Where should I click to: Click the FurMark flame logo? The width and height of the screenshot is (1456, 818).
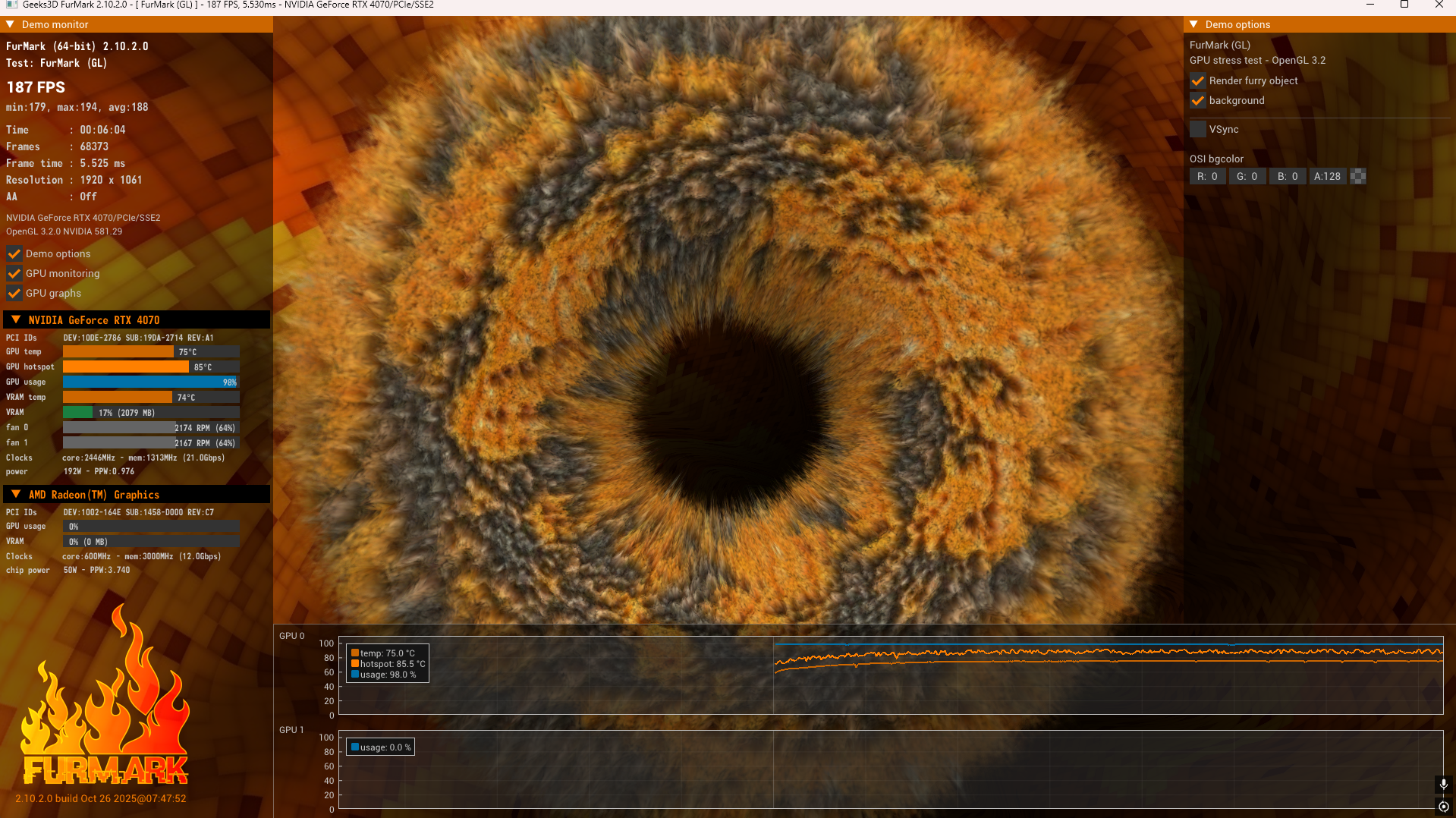pos(105,694)
